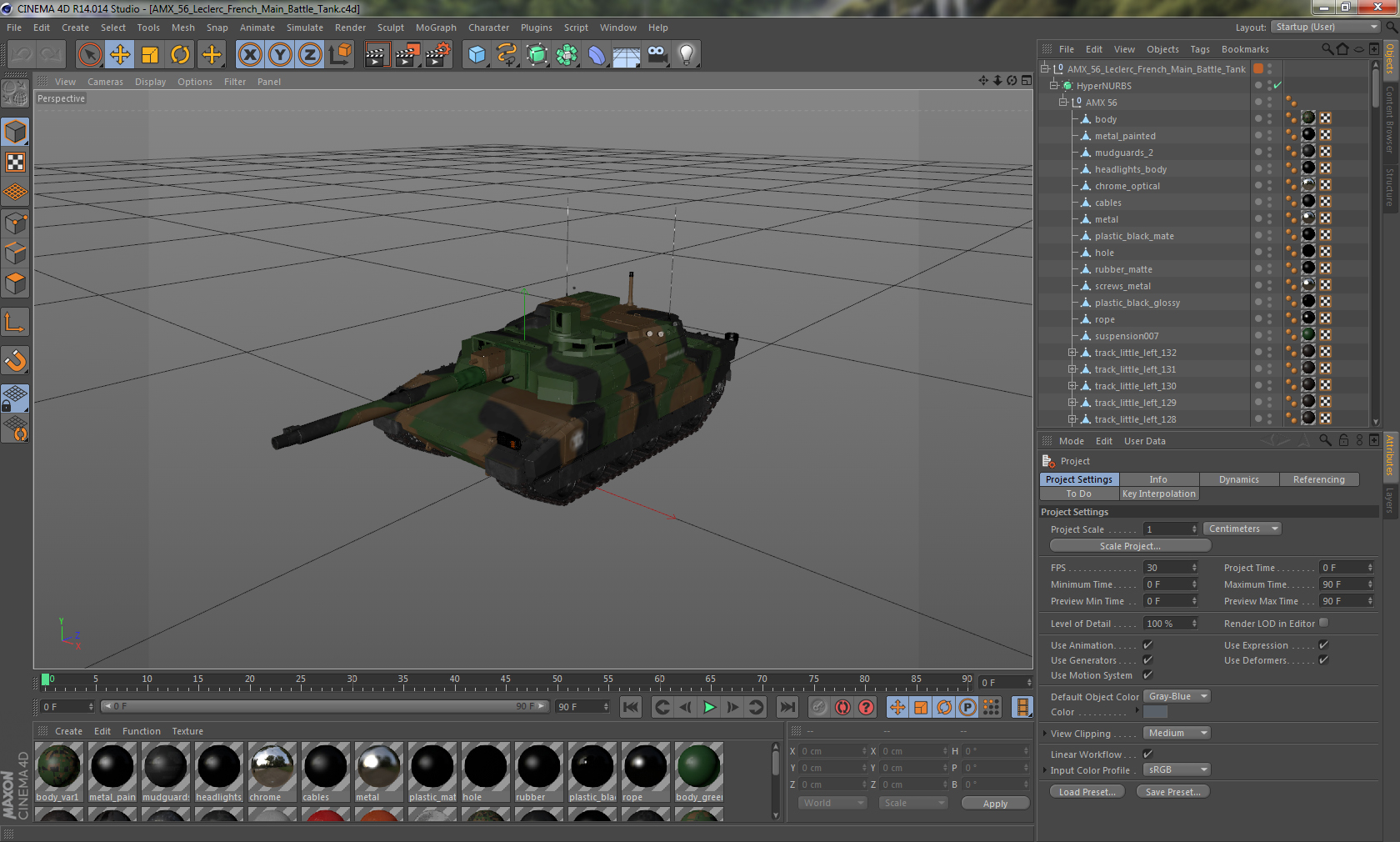Add Bend deformer object
Screen dimensions: 1400x842
(x=597, y=55)
